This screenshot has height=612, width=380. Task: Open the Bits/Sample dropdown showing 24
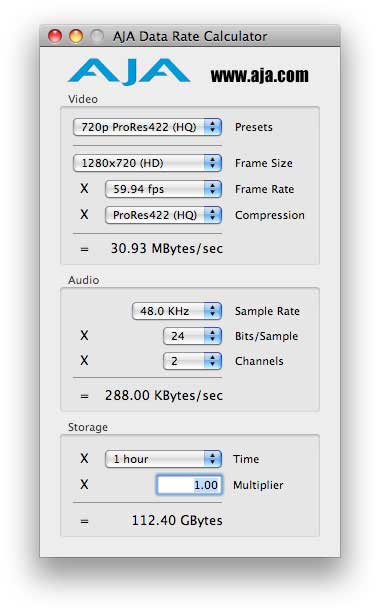(193, 336)
